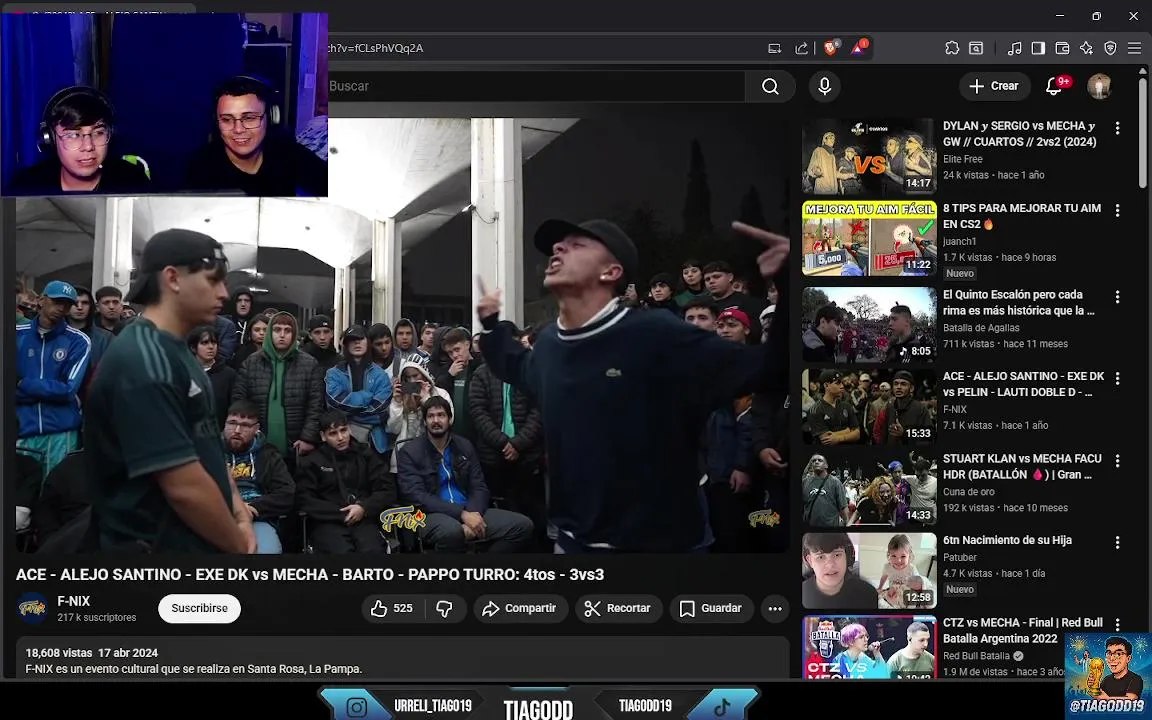Click the Compartir share button
The width and height of the screenshot is (1152, 720).
click(x=519, y=608)
